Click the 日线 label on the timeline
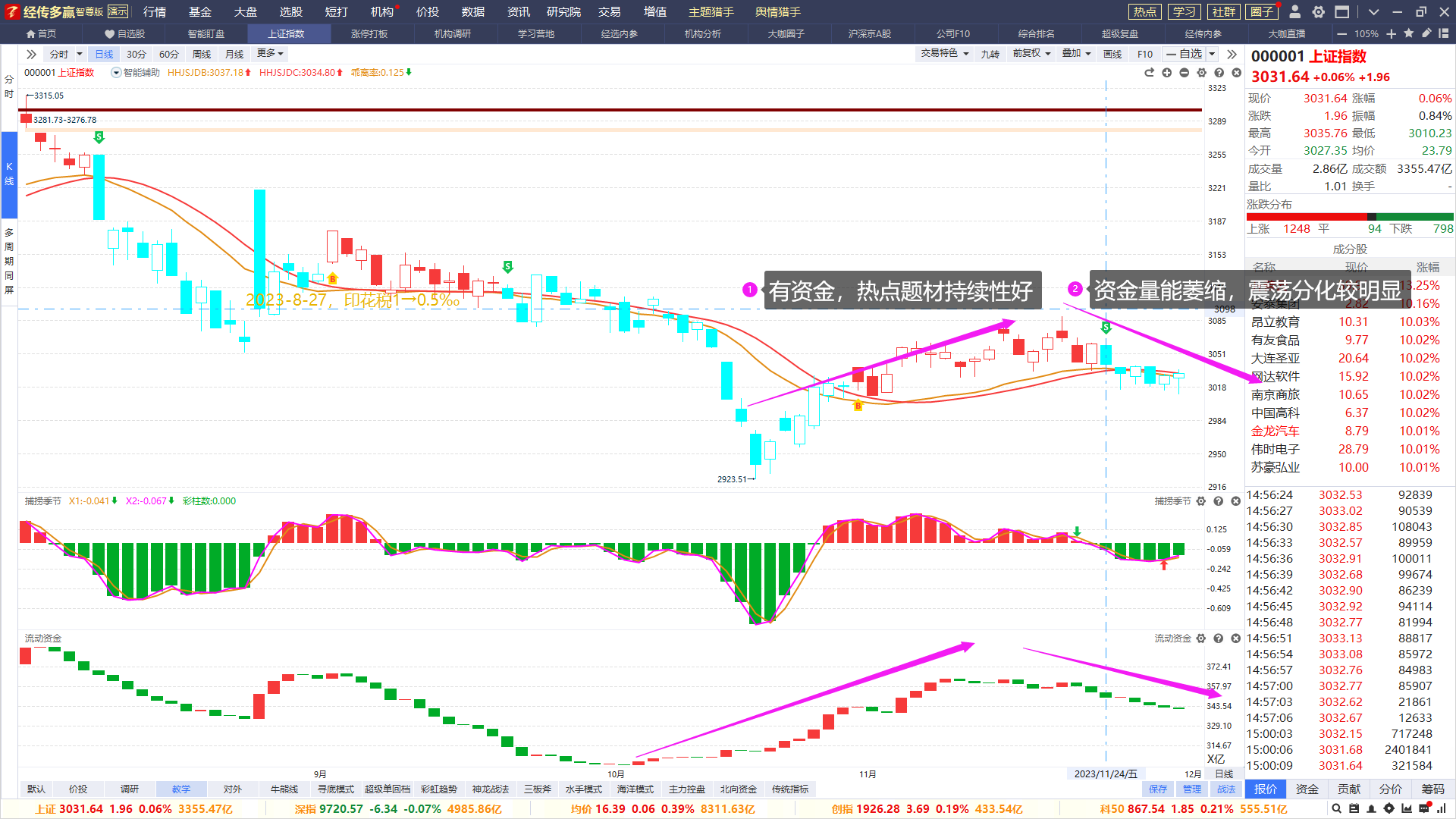 [1224, 774]
